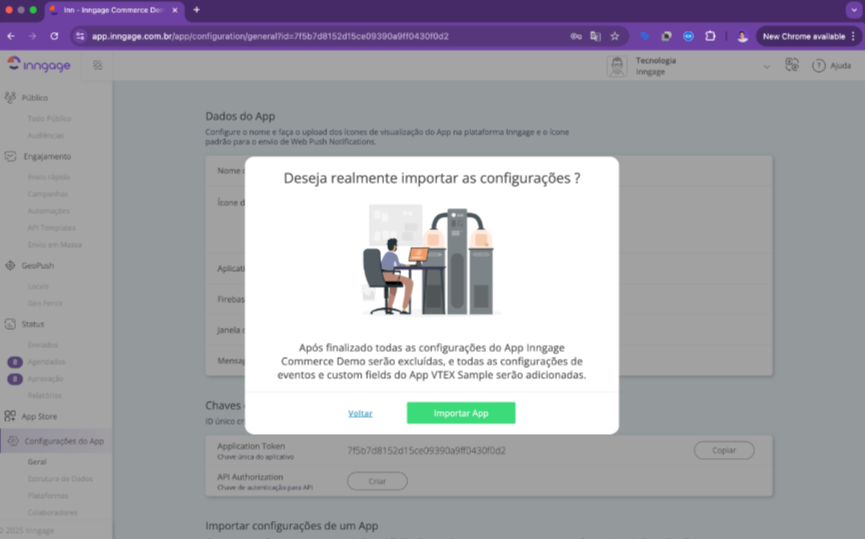The height and width of the screenshot is (539, 865).
Task: Click the Status section icon
Action: click(10, 324)
